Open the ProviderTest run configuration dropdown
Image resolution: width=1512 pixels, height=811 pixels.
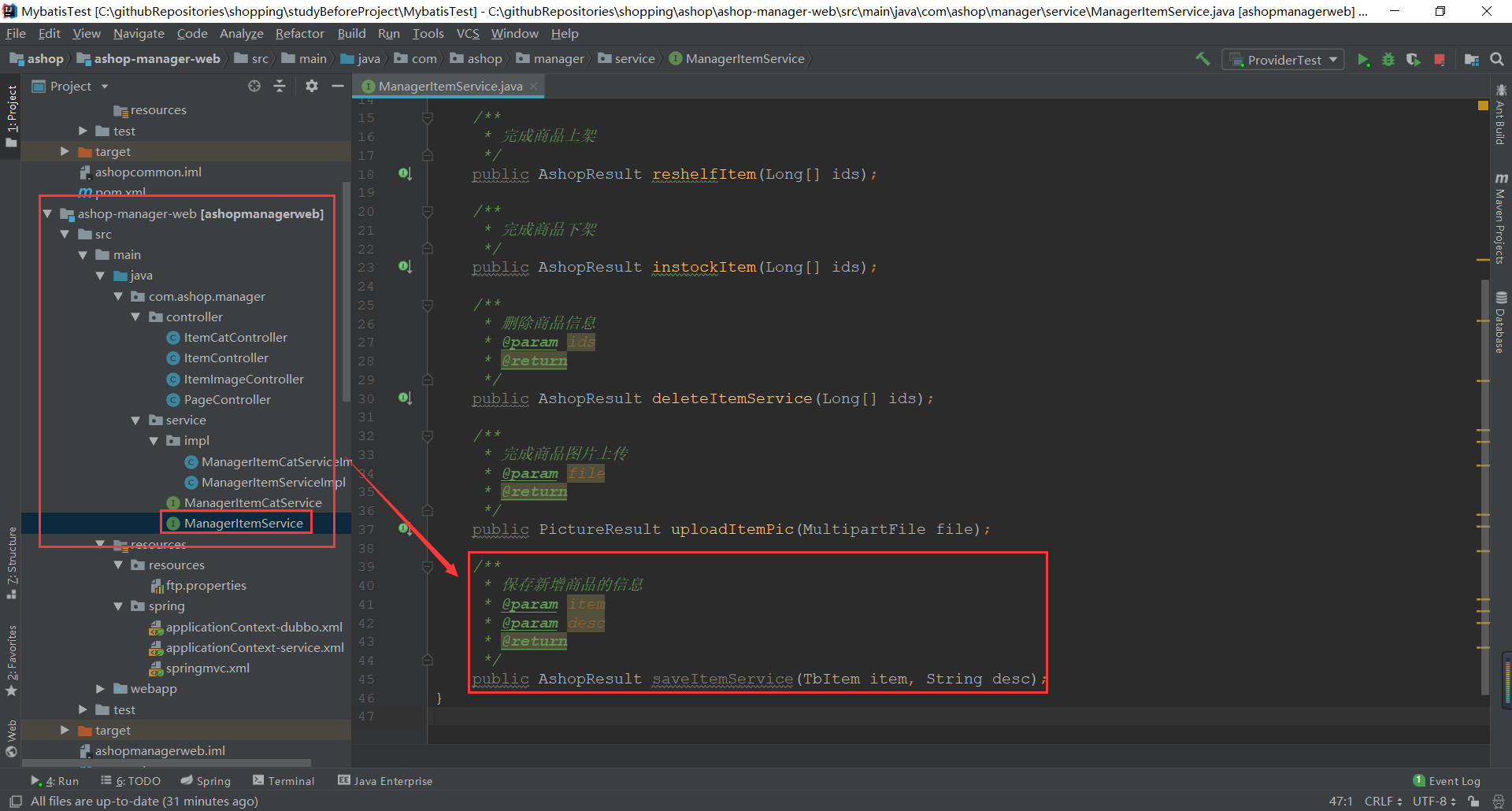[1283, 60]
